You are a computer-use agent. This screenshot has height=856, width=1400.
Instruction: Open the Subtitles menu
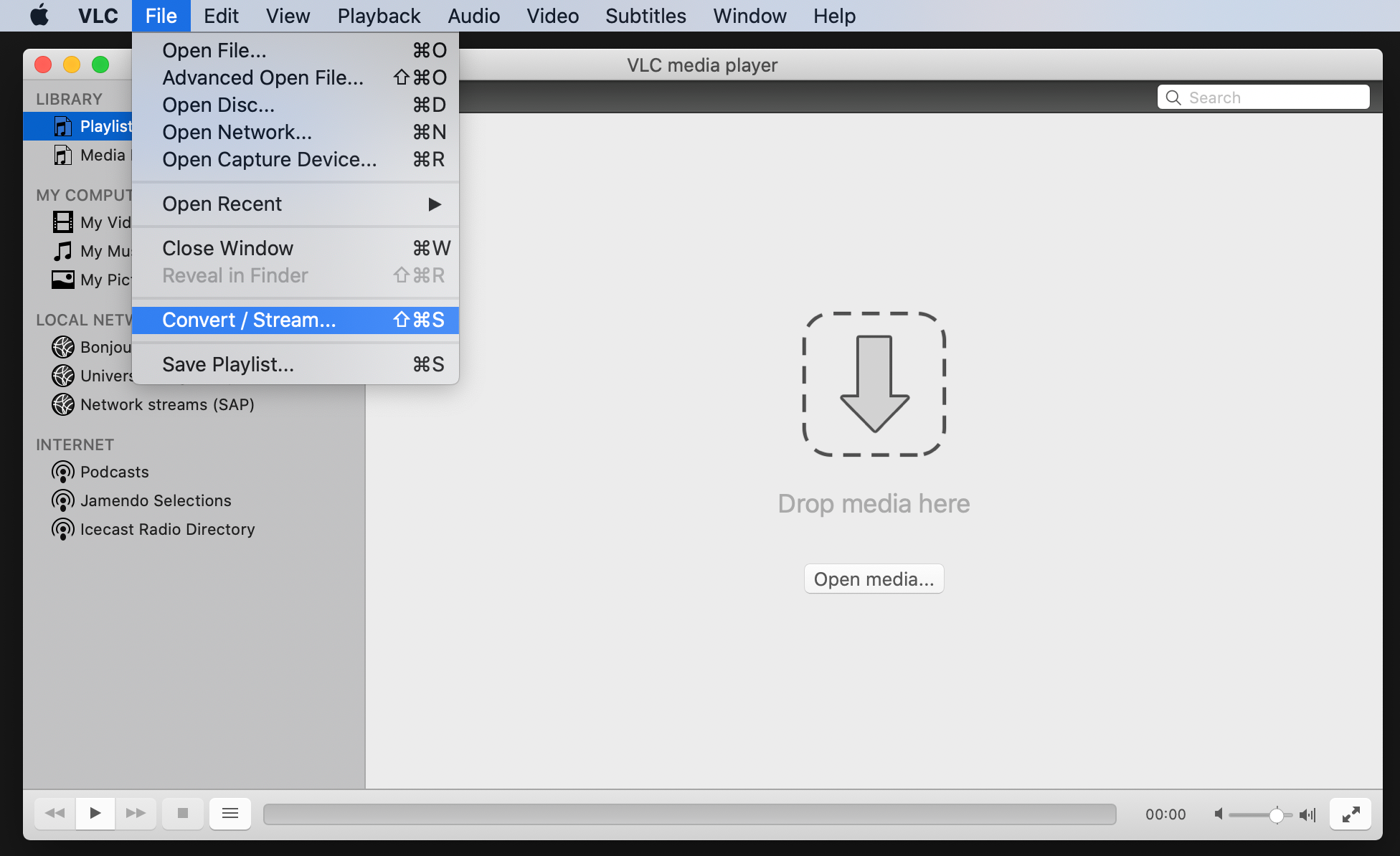coord(645,16)
